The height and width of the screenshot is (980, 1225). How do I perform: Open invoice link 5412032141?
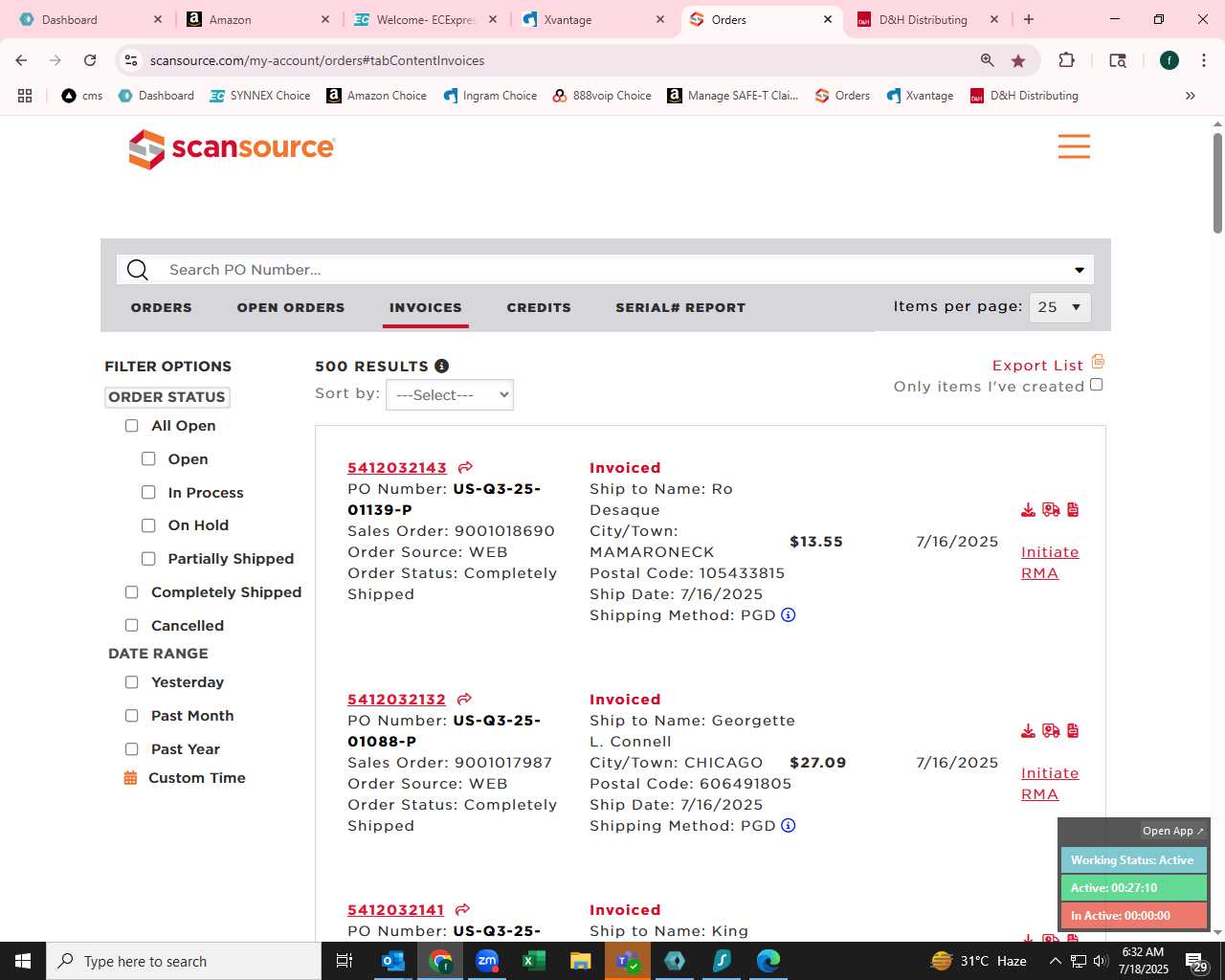[x=396, y=910]
